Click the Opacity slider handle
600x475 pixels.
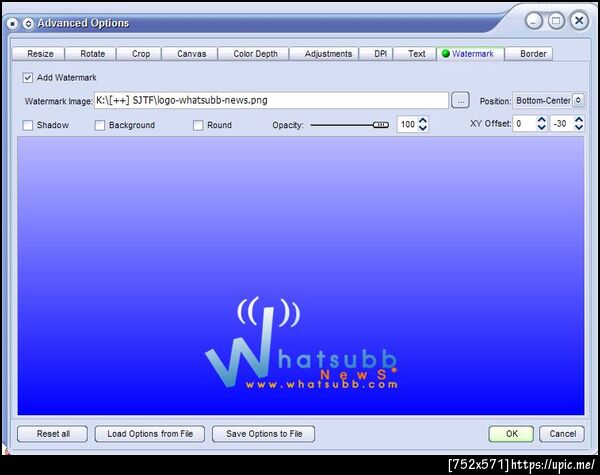(x=381, y=125)
